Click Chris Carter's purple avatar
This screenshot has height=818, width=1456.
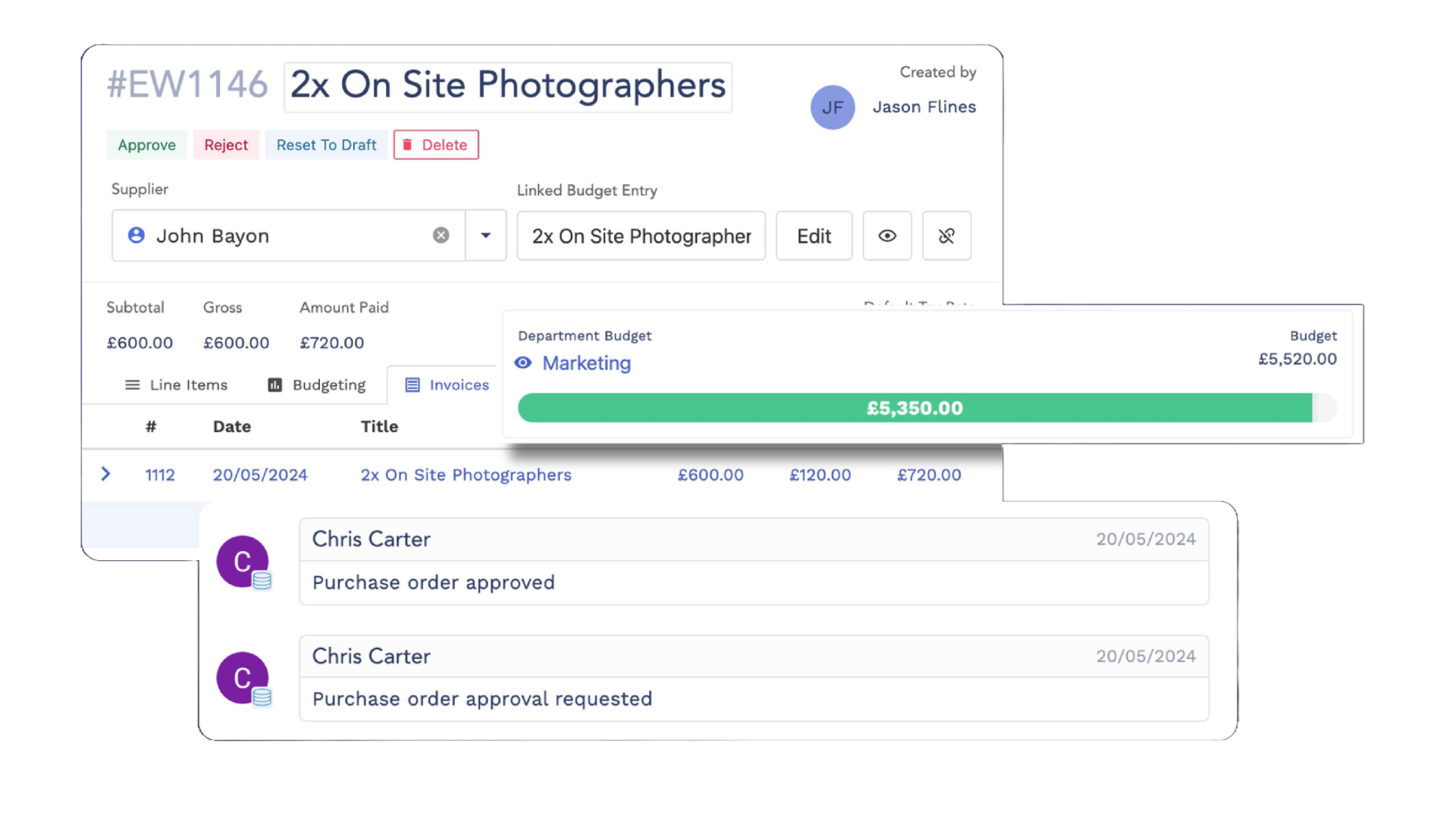(240, 561)
